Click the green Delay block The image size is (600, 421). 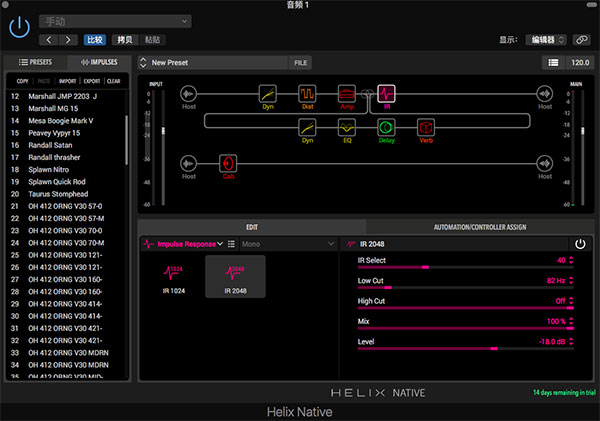coord(386,127)
